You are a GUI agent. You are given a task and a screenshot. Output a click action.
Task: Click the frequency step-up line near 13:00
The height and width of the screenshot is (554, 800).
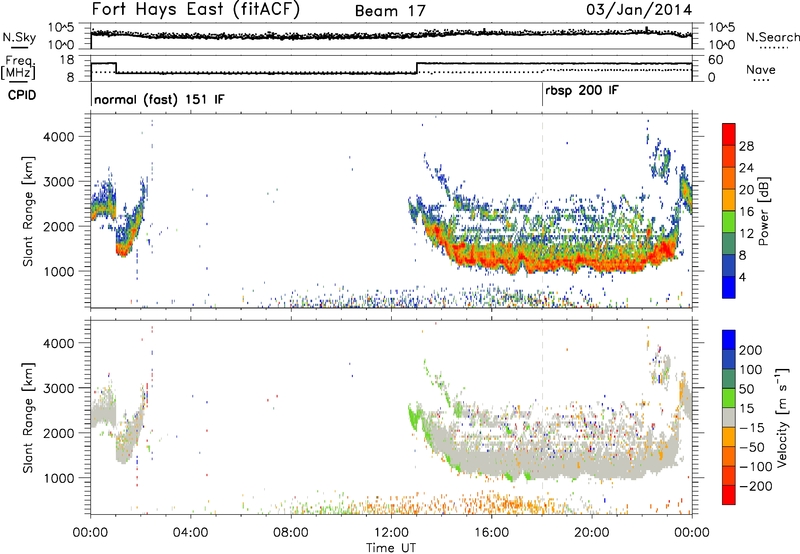[417, 68]
